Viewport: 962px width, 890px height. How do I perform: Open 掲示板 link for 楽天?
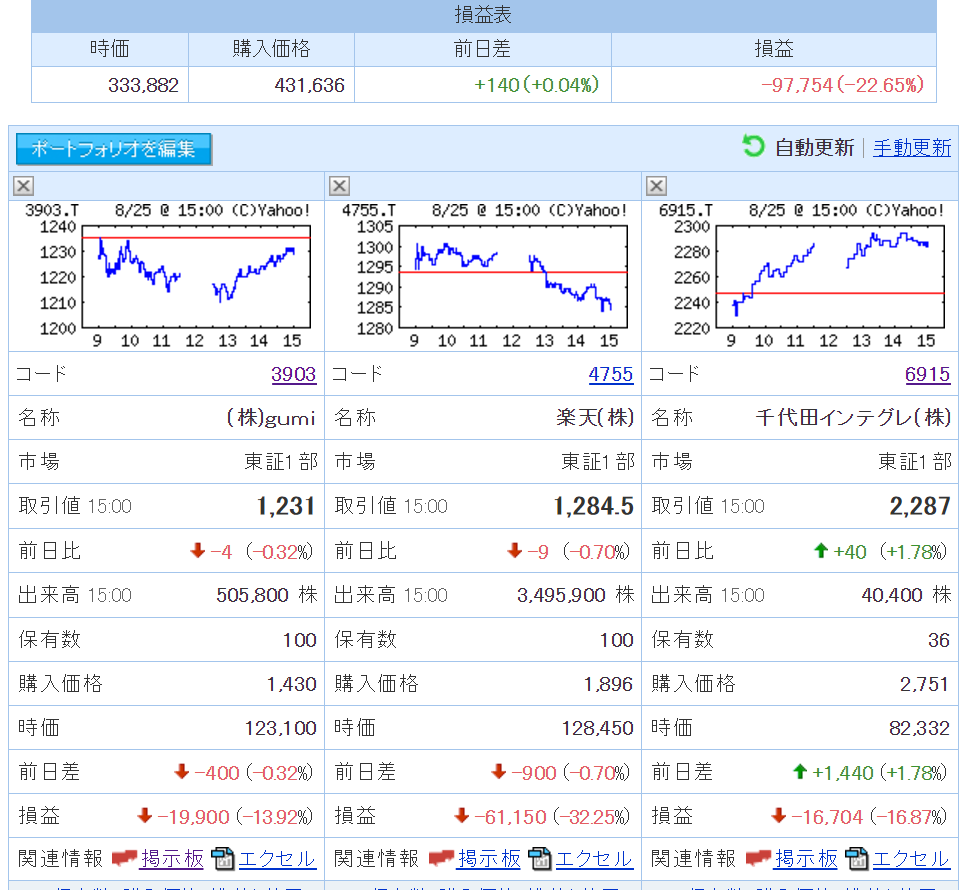[x=489, y=859]
